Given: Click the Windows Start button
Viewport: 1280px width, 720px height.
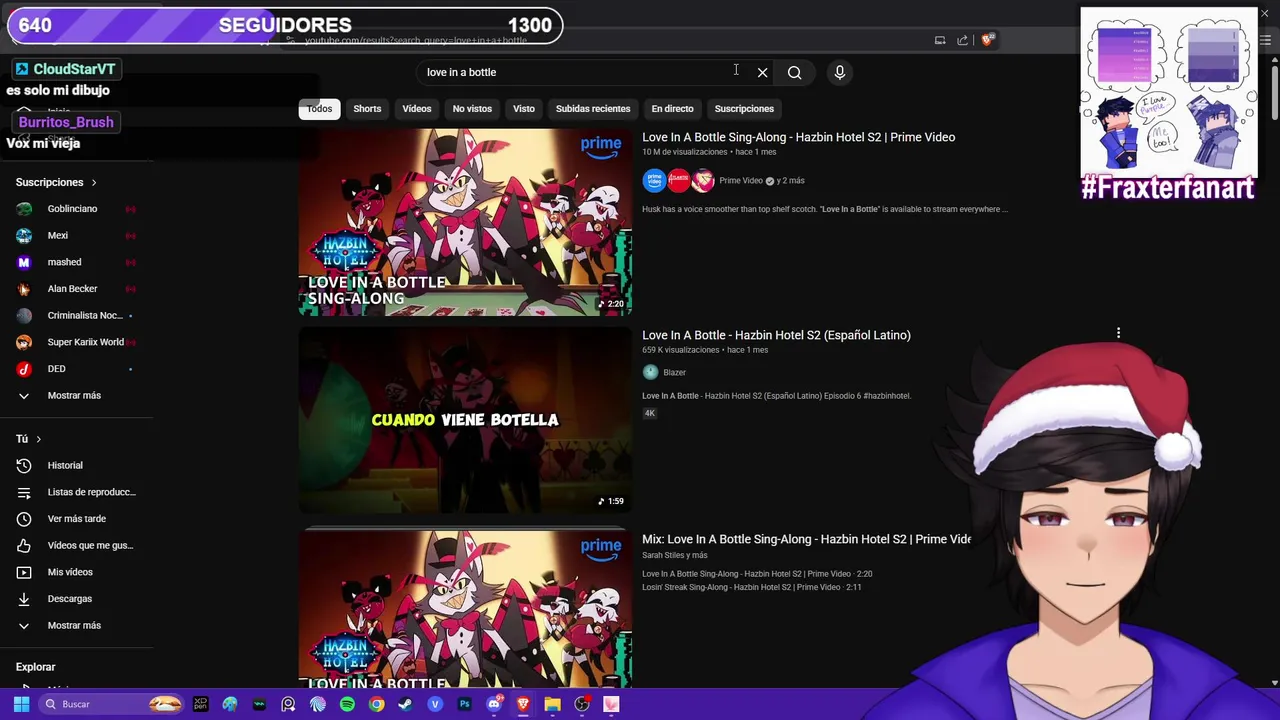Looking at the screenshot, I should pos(21,704).
